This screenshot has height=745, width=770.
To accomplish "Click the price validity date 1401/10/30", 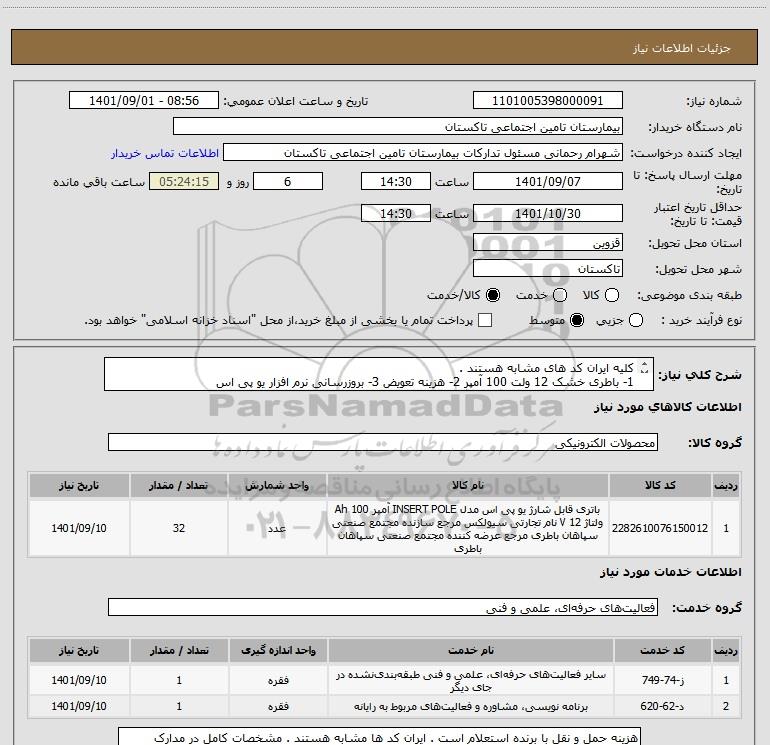I will [x=548, y=213].
